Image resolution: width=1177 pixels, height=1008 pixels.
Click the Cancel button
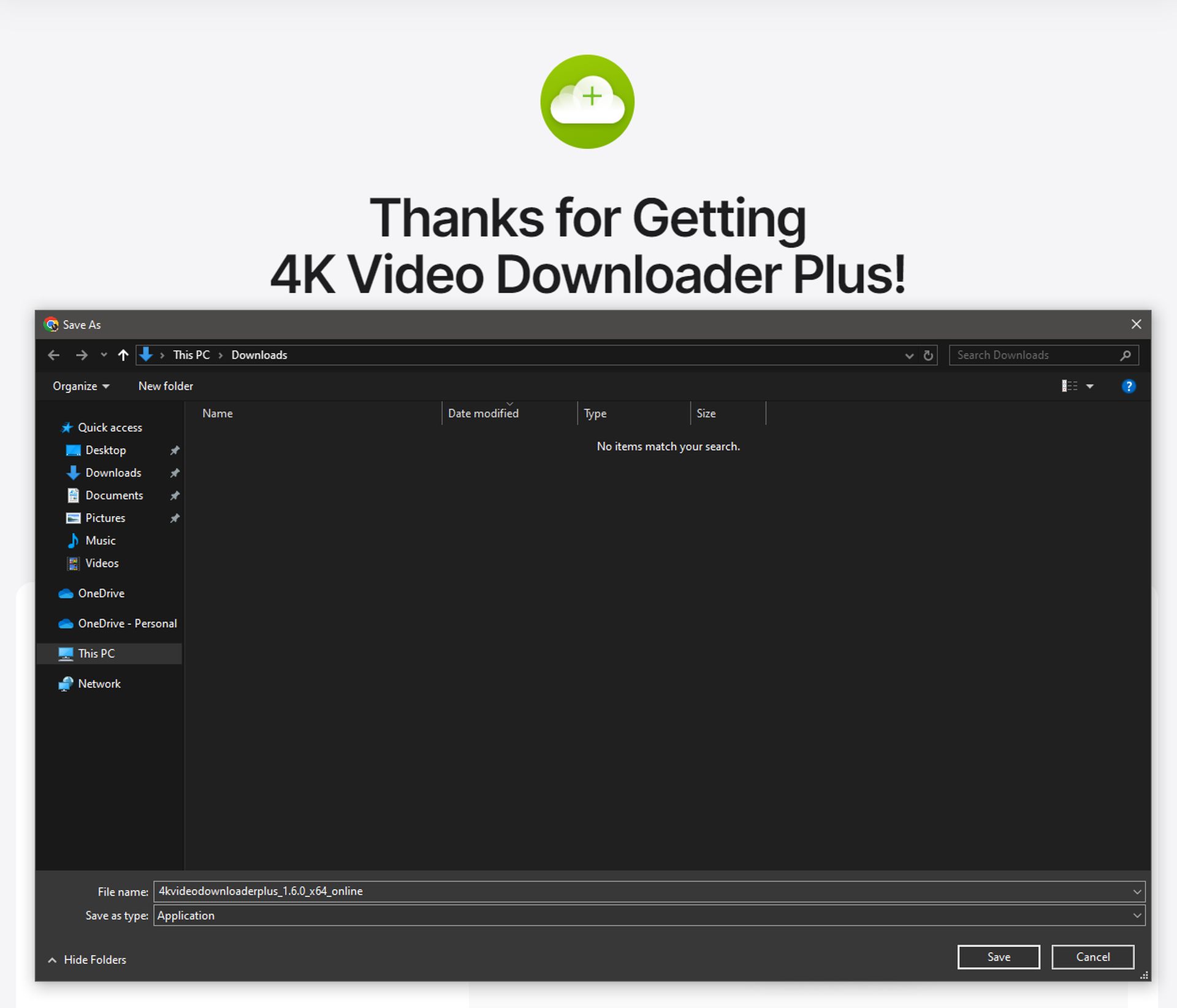click(x=1092, y=957)
